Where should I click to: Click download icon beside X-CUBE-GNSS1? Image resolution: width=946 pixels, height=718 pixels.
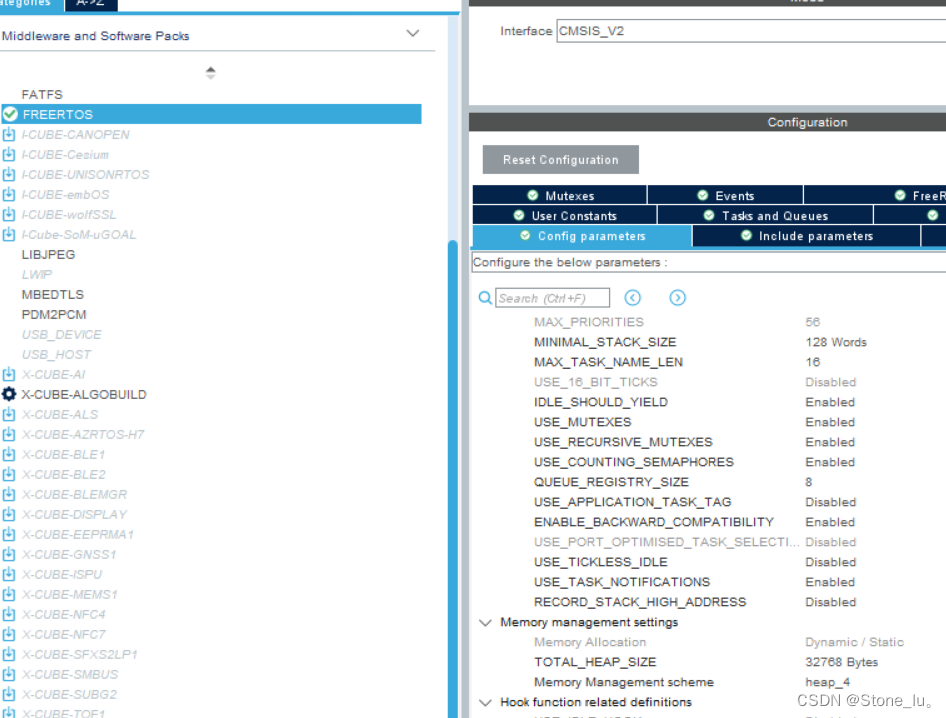8,554
